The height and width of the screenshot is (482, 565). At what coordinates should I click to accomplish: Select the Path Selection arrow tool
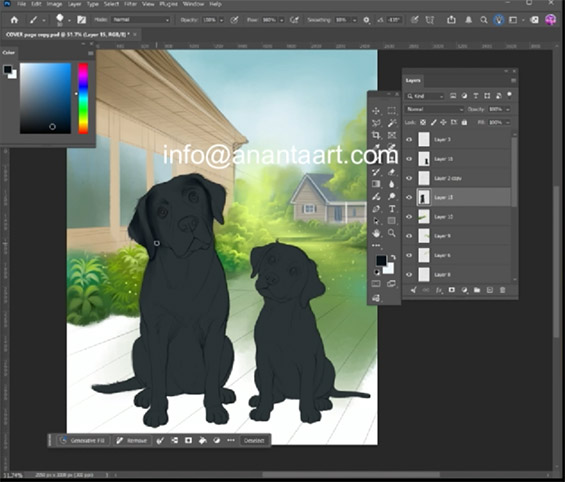[x=376, y=221]
